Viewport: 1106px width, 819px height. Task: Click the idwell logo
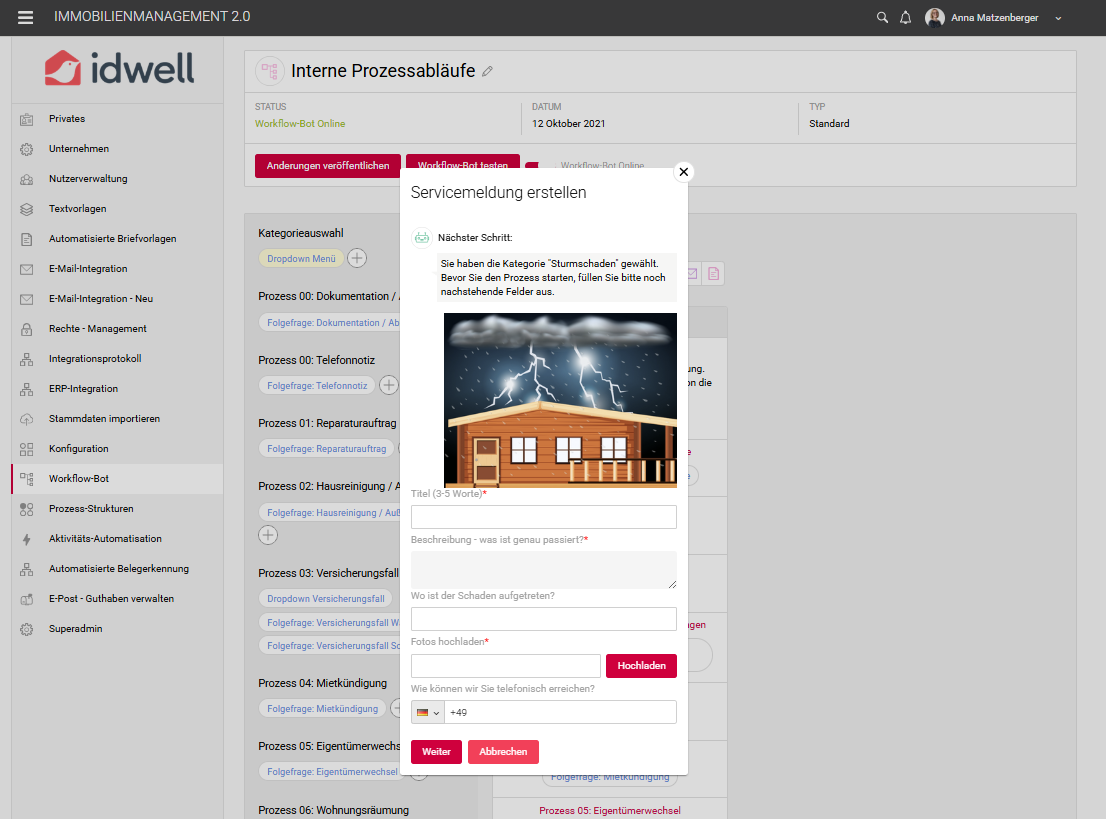tap(119, 68)
